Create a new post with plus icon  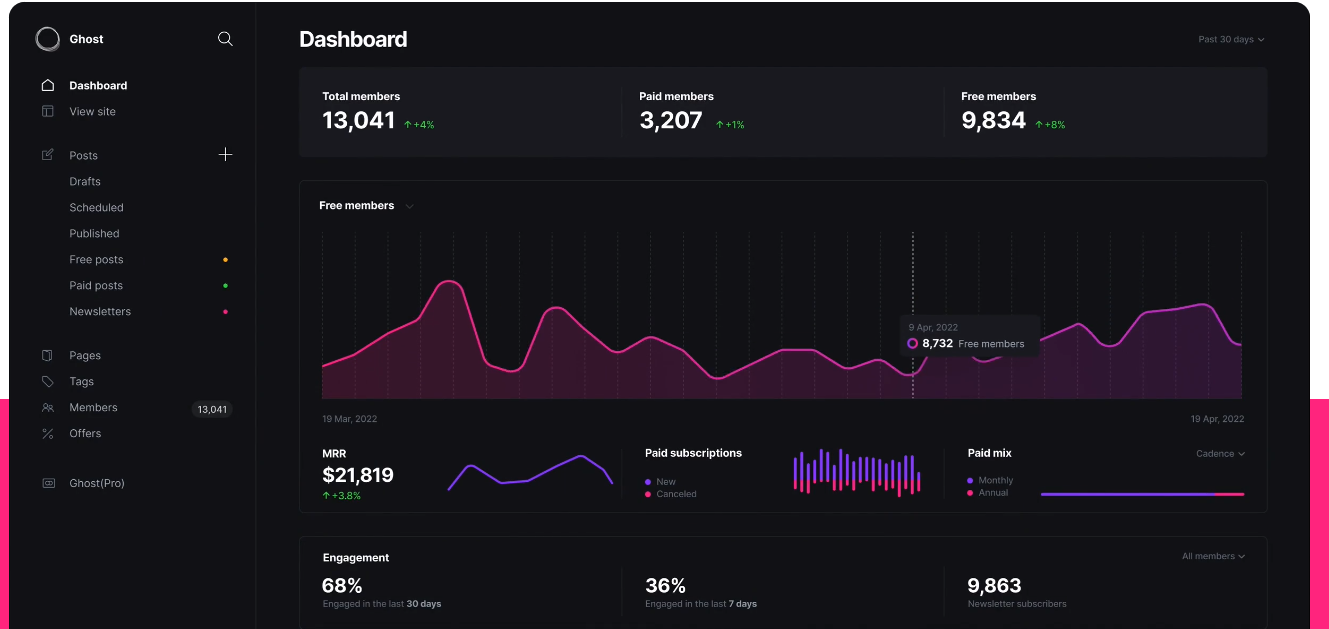(x=225, y=154)
